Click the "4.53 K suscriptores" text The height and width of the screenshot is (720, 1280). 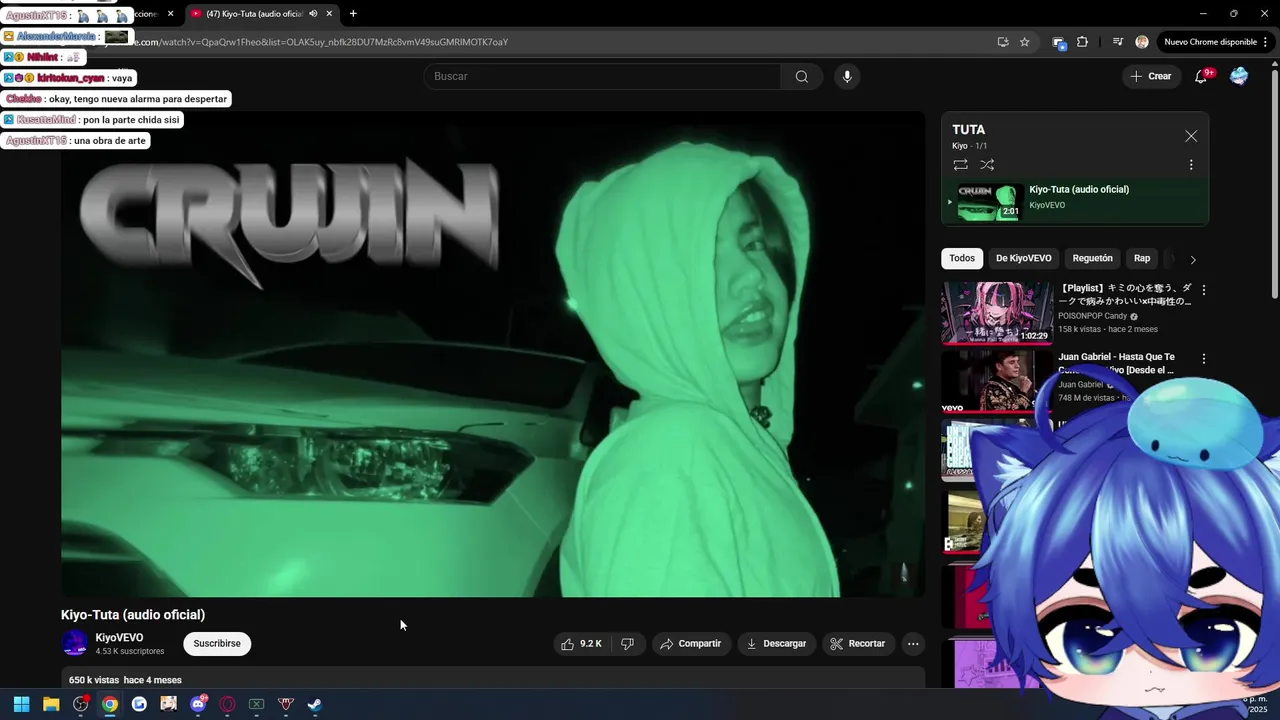pyautogui.click(x=130, y=652)
